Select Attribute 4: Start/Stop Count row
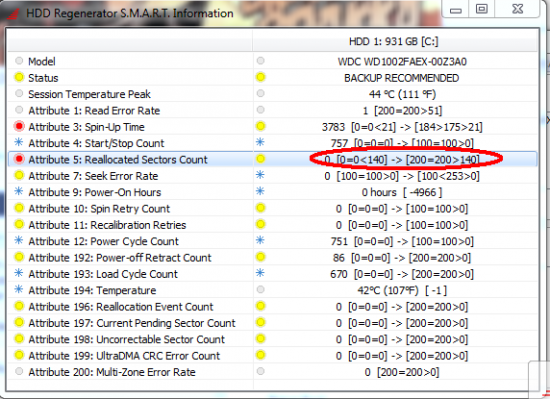 [x=273, y=143]
